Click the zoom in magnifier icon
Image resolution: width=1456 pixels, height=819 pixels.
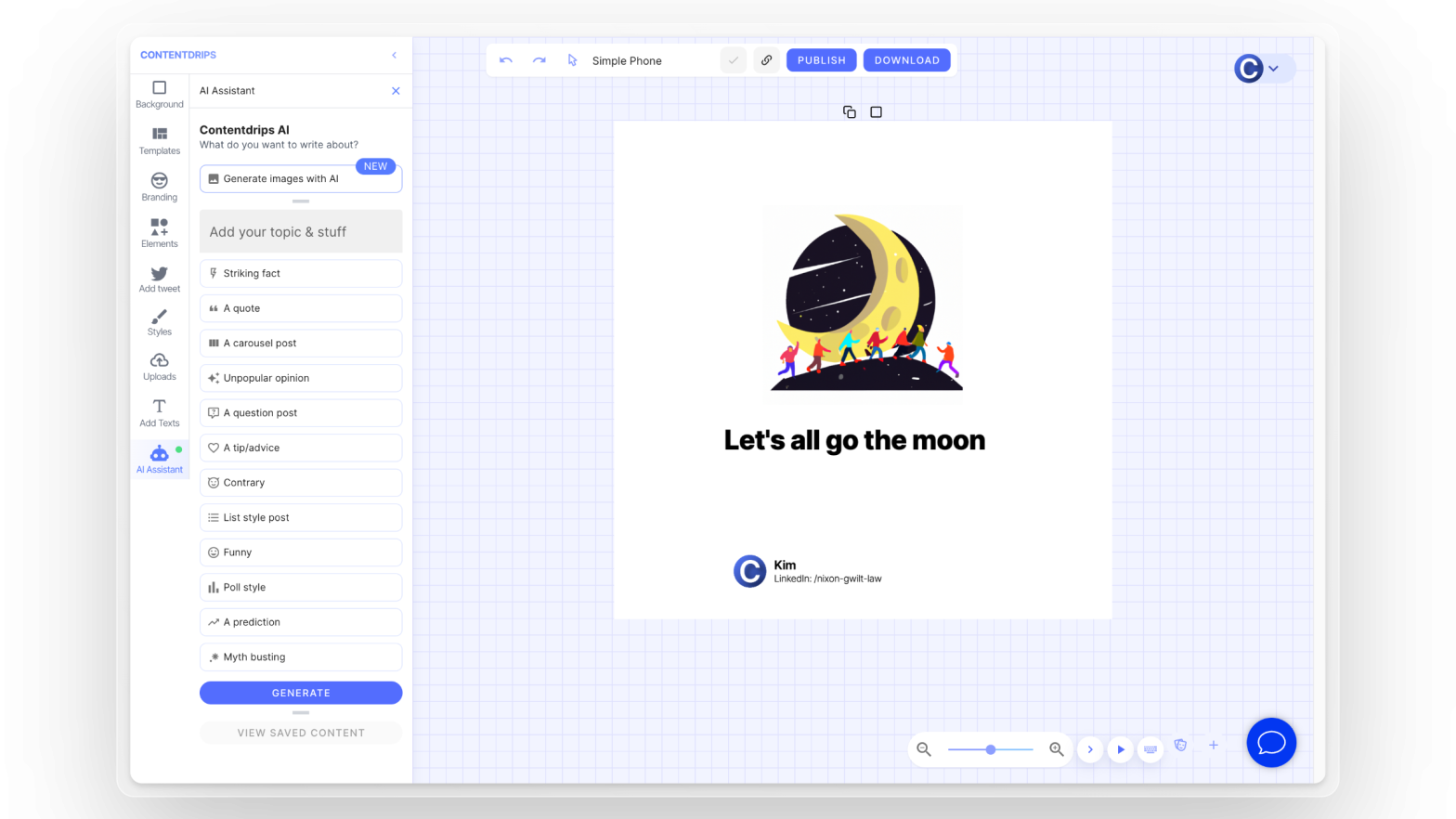click(x=1057, y=749)
